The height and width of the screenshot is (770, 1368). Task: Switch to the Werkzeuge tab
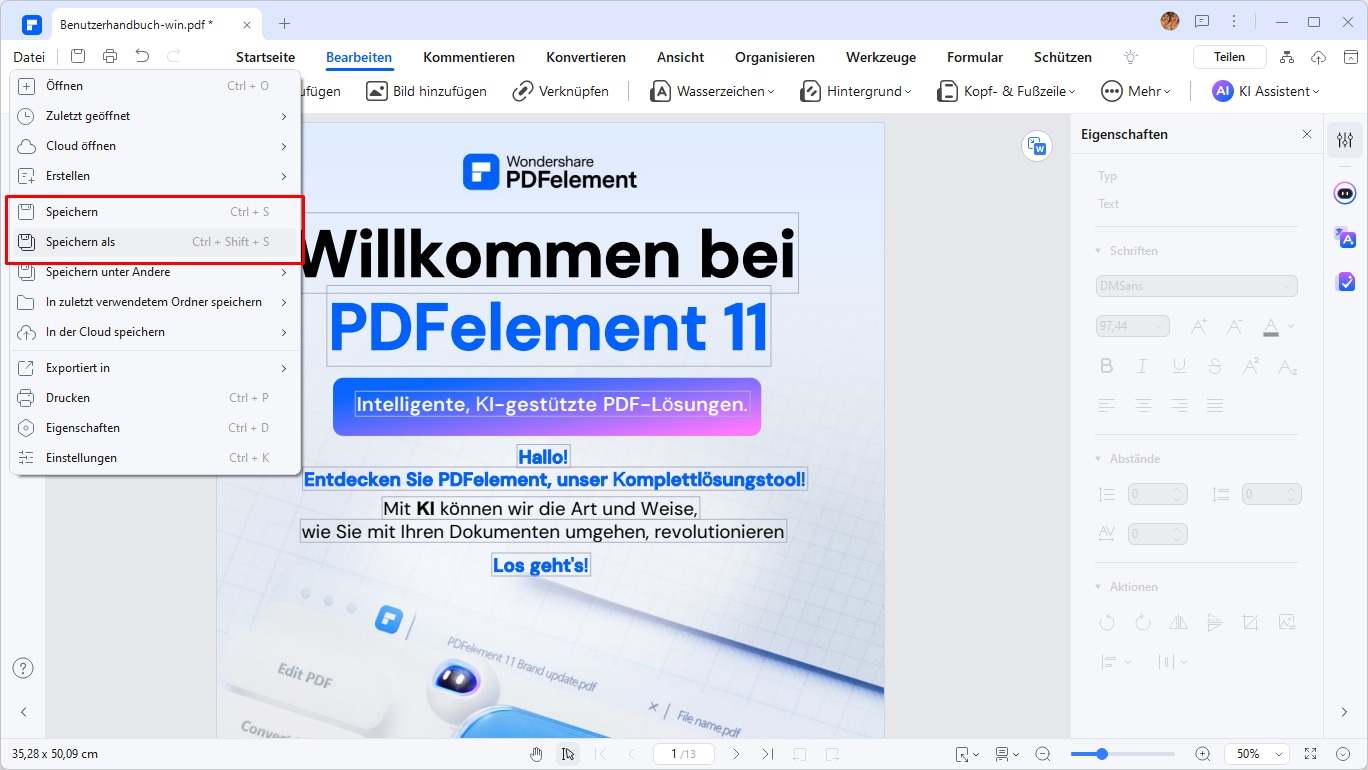click(881, 57)
